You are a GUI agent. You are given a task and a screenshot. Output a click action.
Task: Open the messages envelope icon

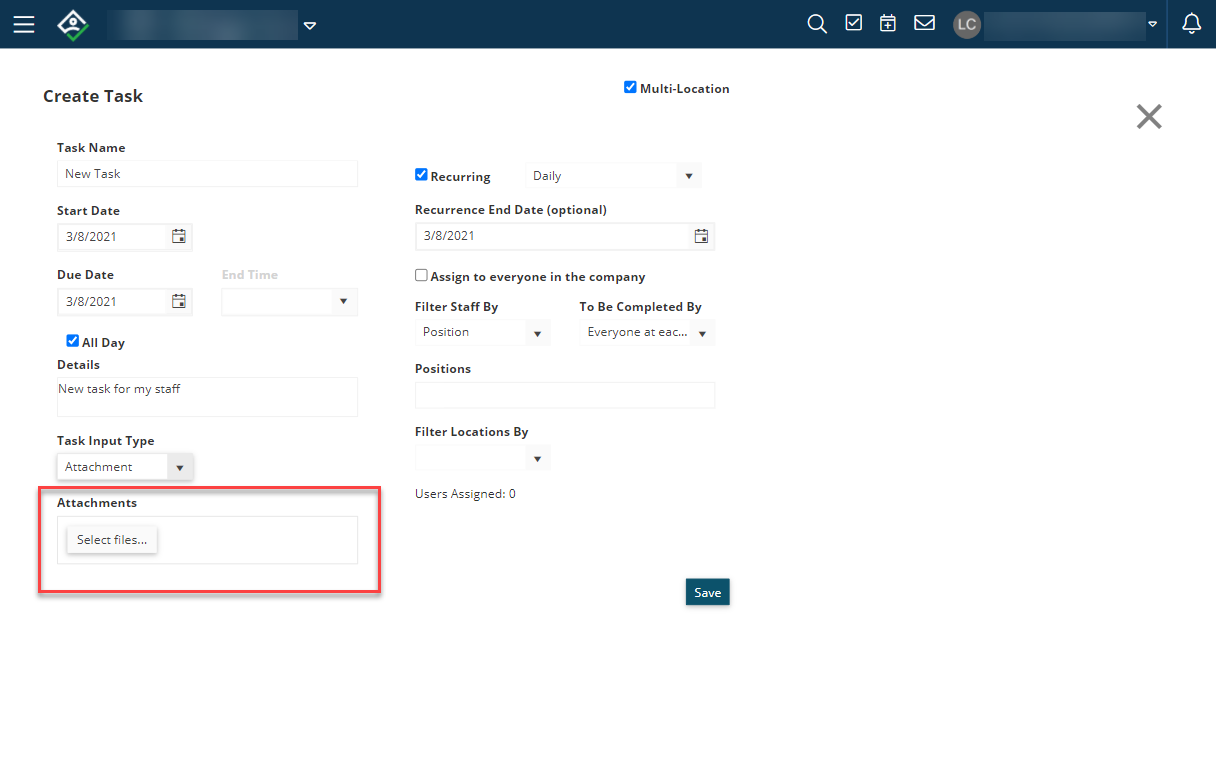(924, 22)
